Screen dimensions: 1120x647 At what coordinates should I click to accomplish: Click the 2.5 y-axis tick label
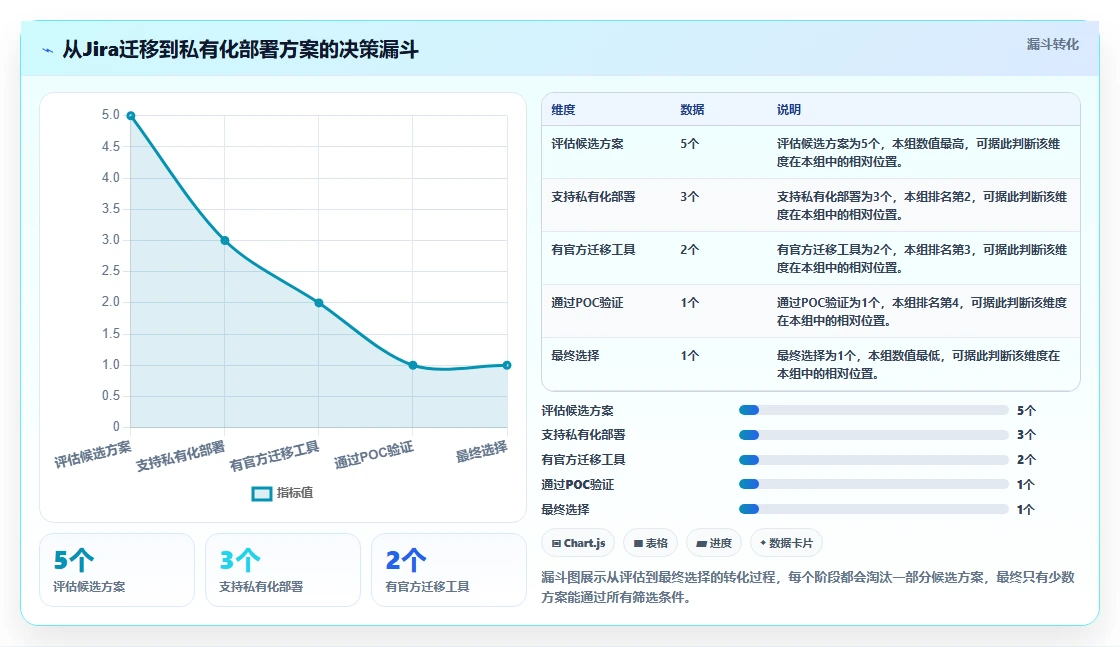(111, 271)
